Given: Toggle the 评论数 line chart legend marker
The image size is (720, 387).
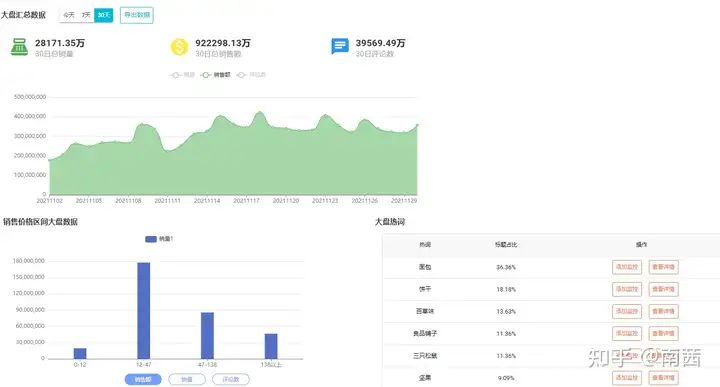Looking at the screenshot, I should click(251, 75).
